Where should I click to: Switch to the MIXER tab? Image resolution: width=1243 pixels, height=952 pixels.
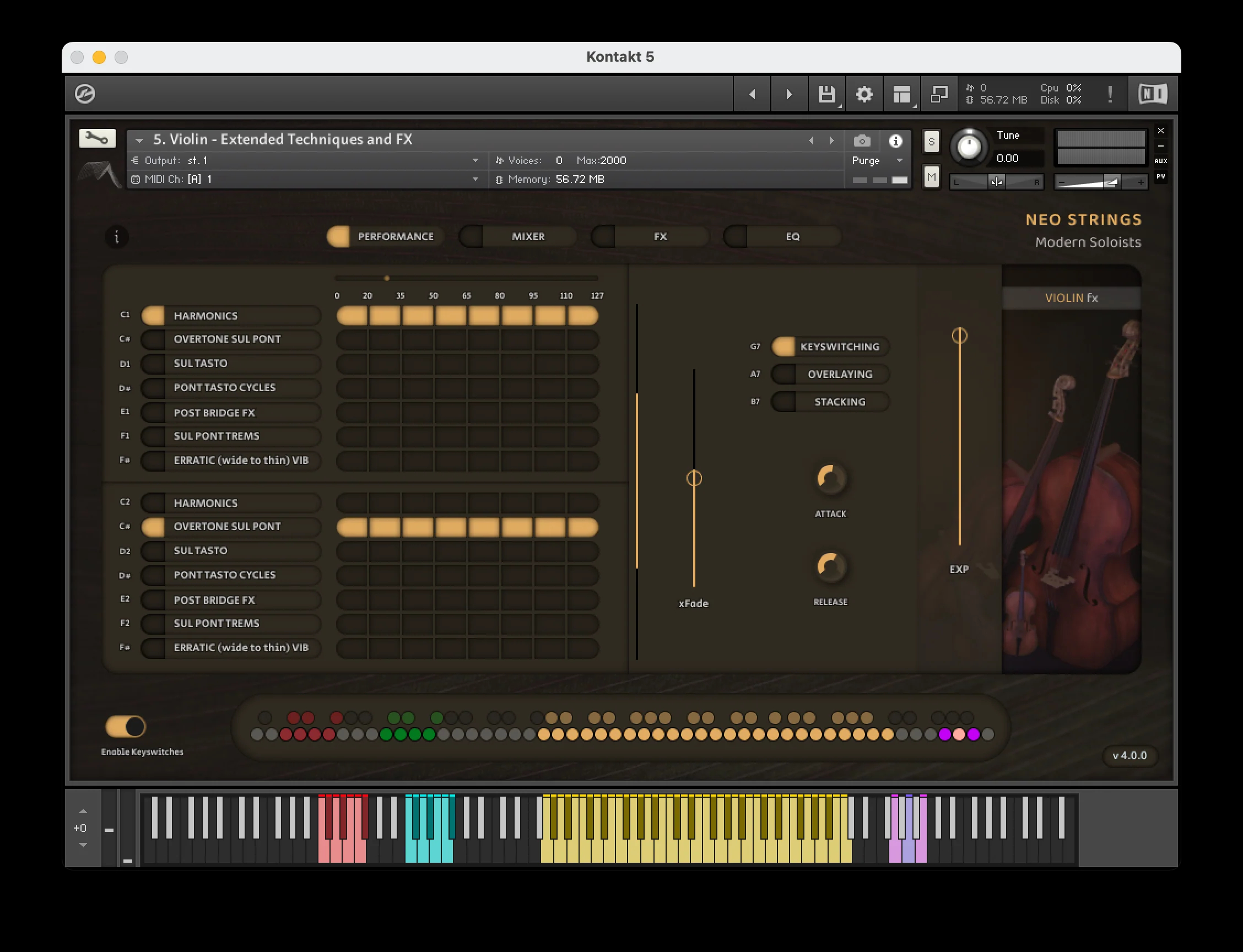click(517, 236)
